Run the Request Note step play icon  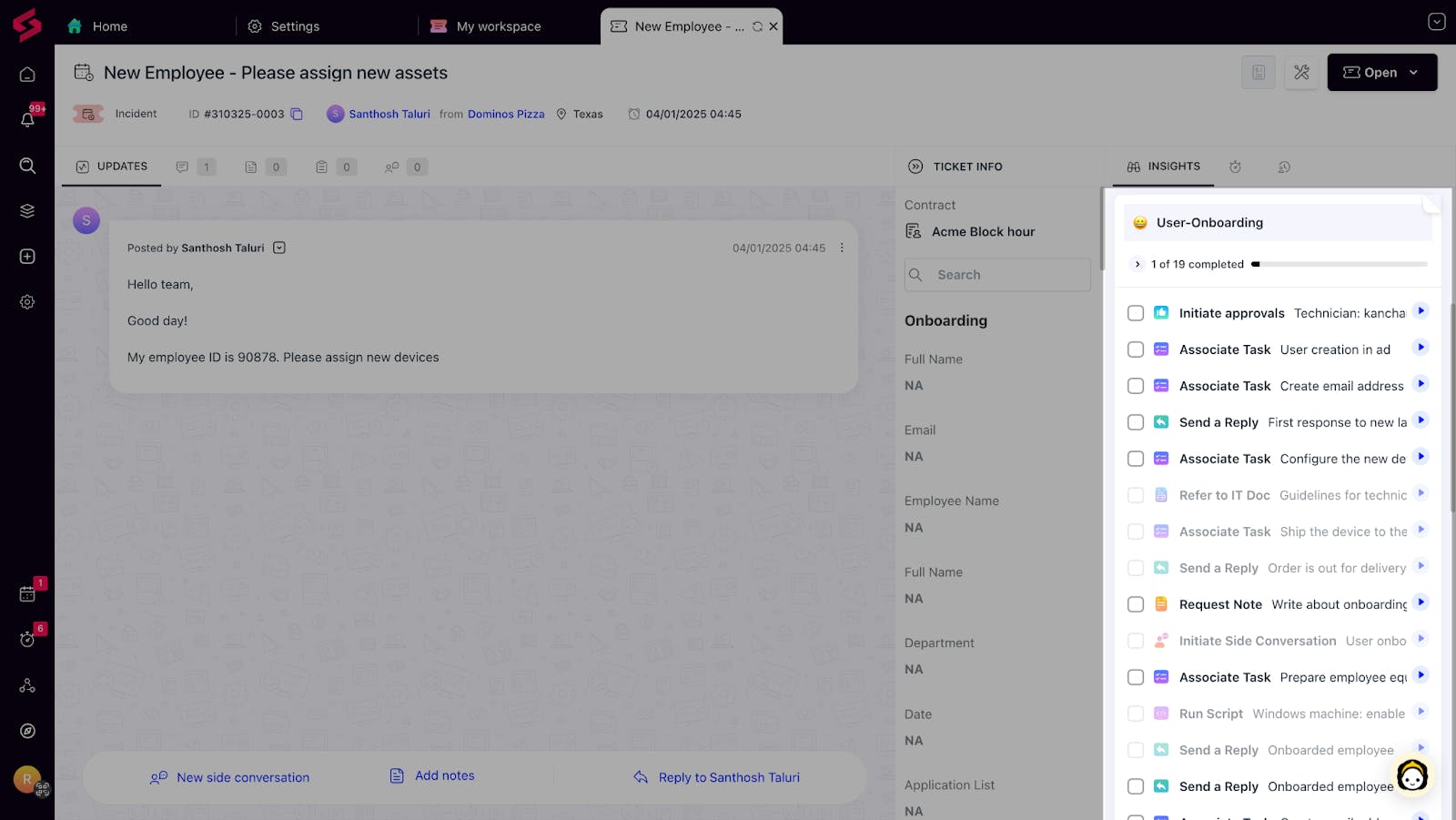pyautogui.click(x=1421, y=602)
